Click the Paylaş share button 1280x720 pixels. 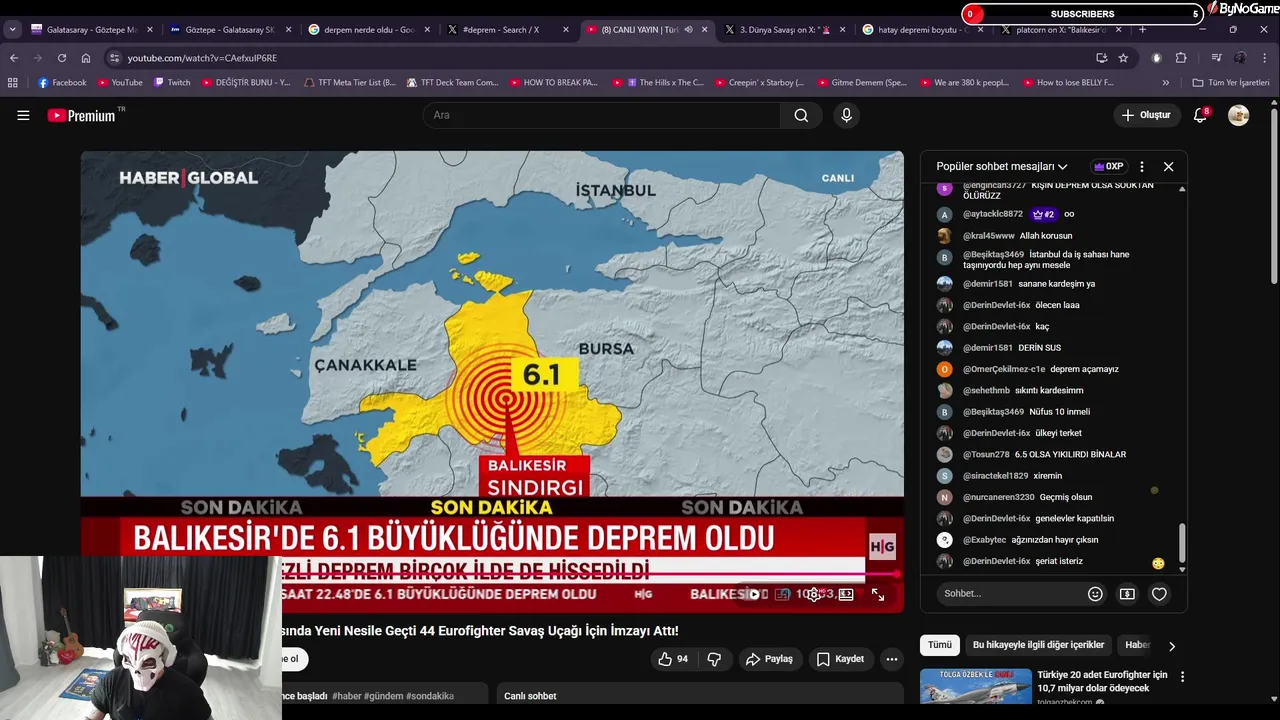pos(768,659)
